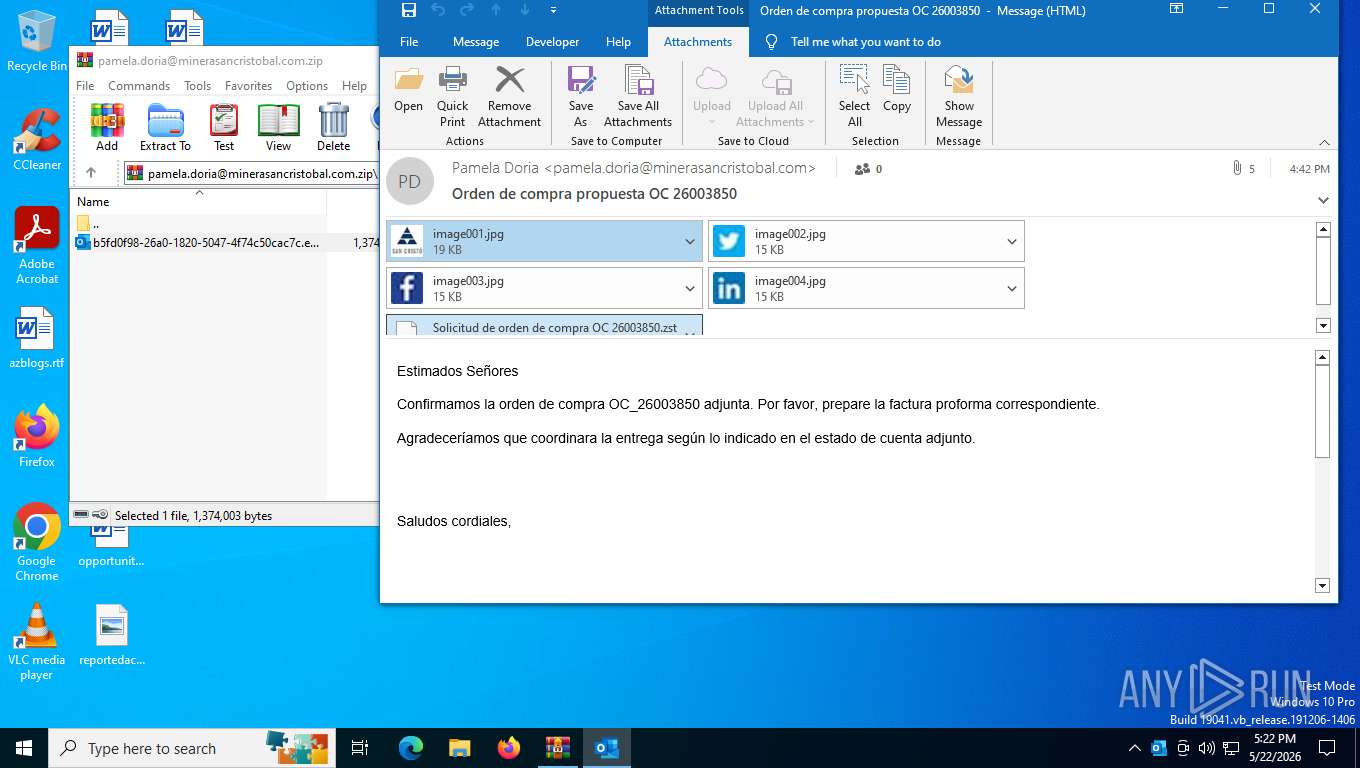1360x768 pixels.
Task: Open WinRAR Commands menu
Action: coord(139,86)
